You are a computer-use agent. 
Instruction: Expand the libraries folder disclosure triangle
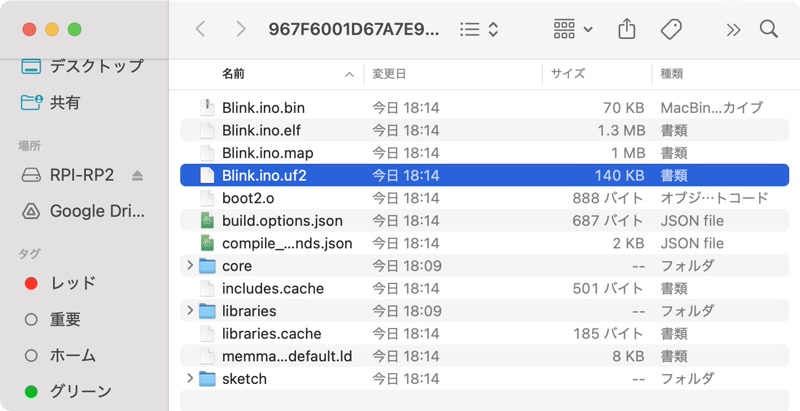190,311
